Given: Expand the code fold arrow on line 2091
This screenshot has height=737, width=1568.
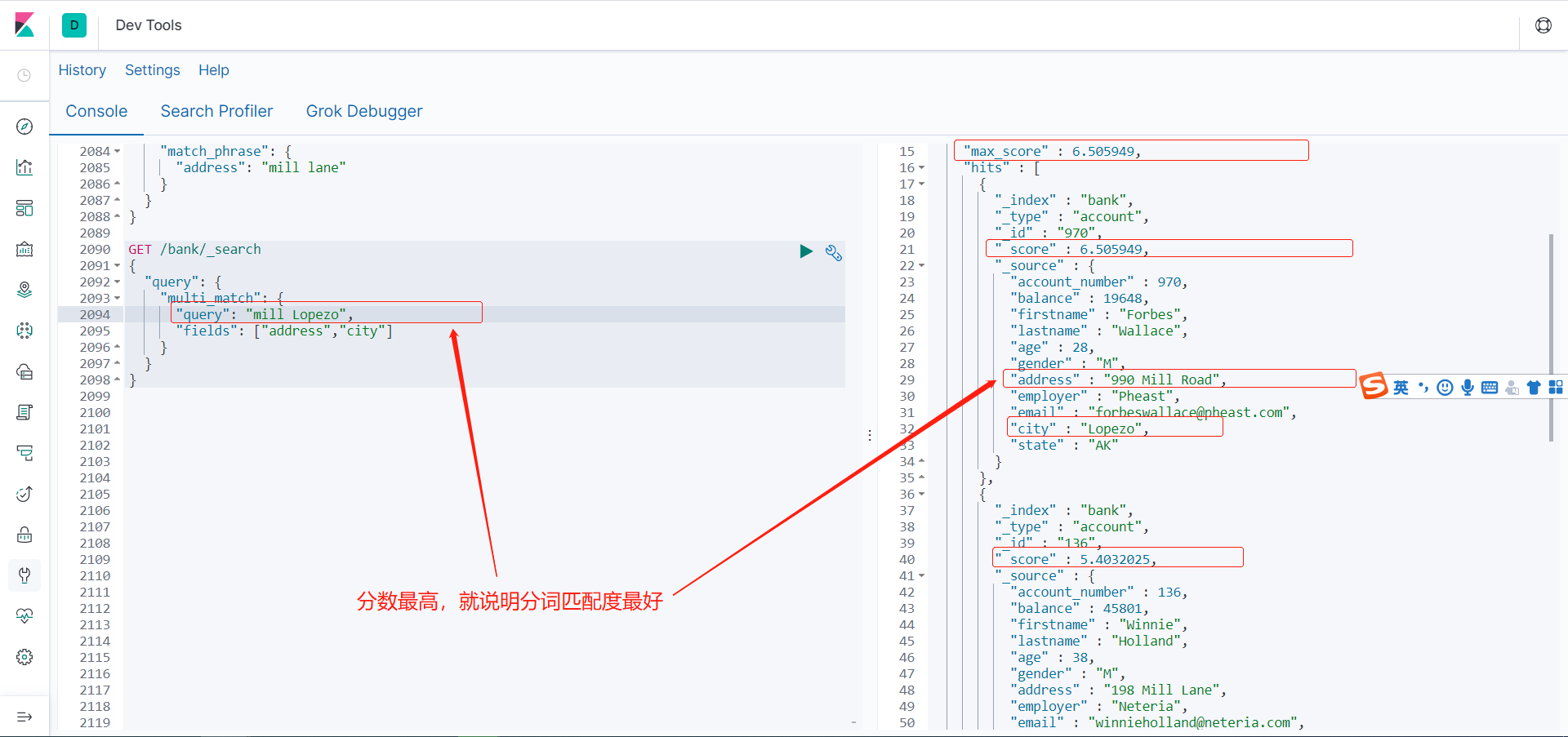Looking at the screenshot, I should pyautogui.click(x=117, y=265).
